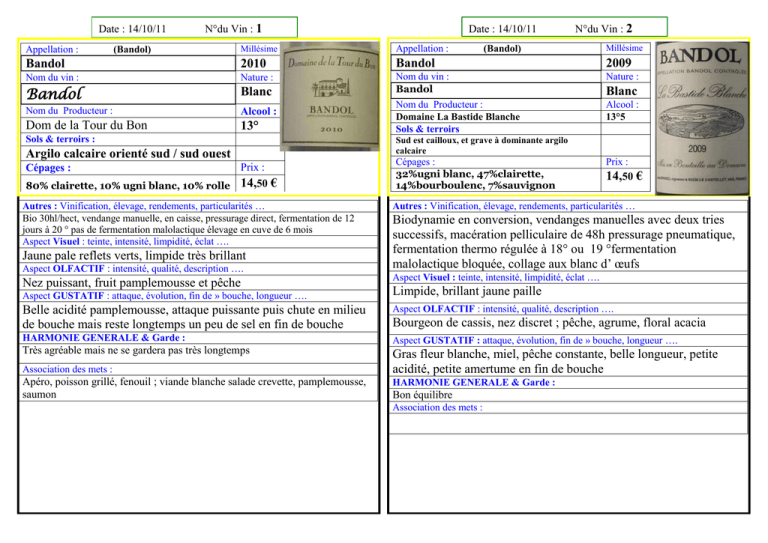This screenshot has width=768, height=543.
Task: Click the empty 'Association des mets' field of wine 2
Action: click(x=568, y=424)
